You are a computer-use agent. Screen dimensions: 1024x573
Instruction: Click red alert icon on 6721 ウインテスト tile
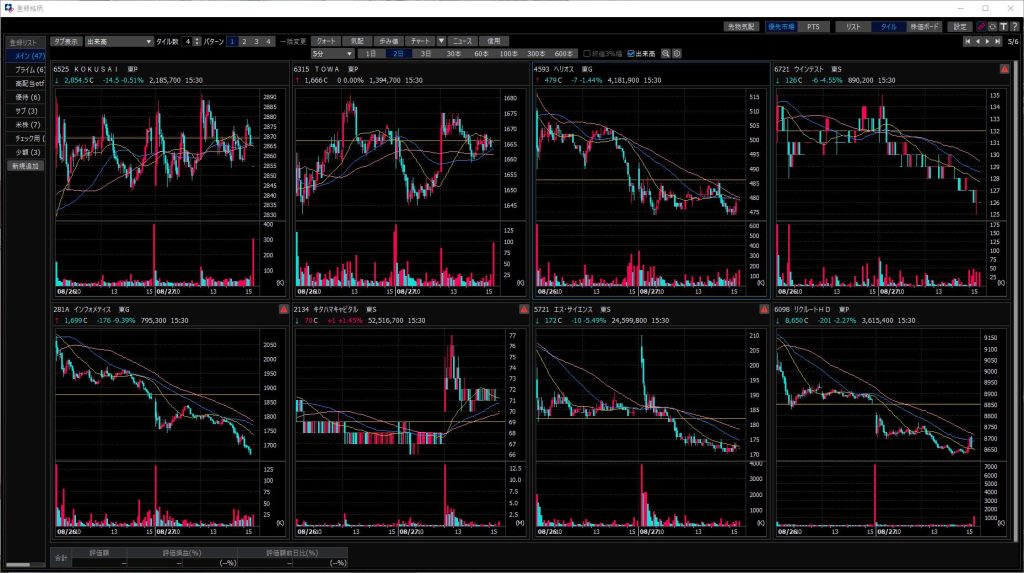pyautogui.click(x=1003, y=68)
